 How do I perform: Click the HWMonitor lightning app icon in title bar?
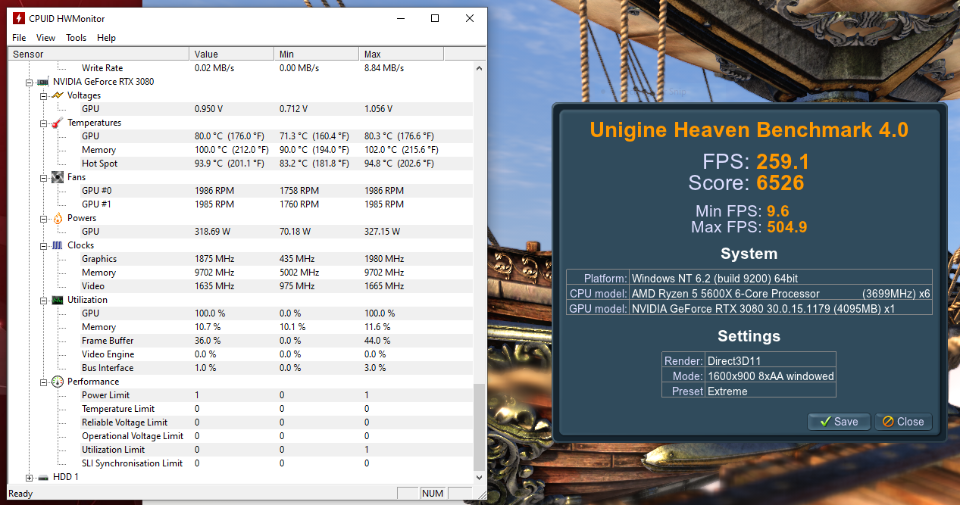[19, 18]
